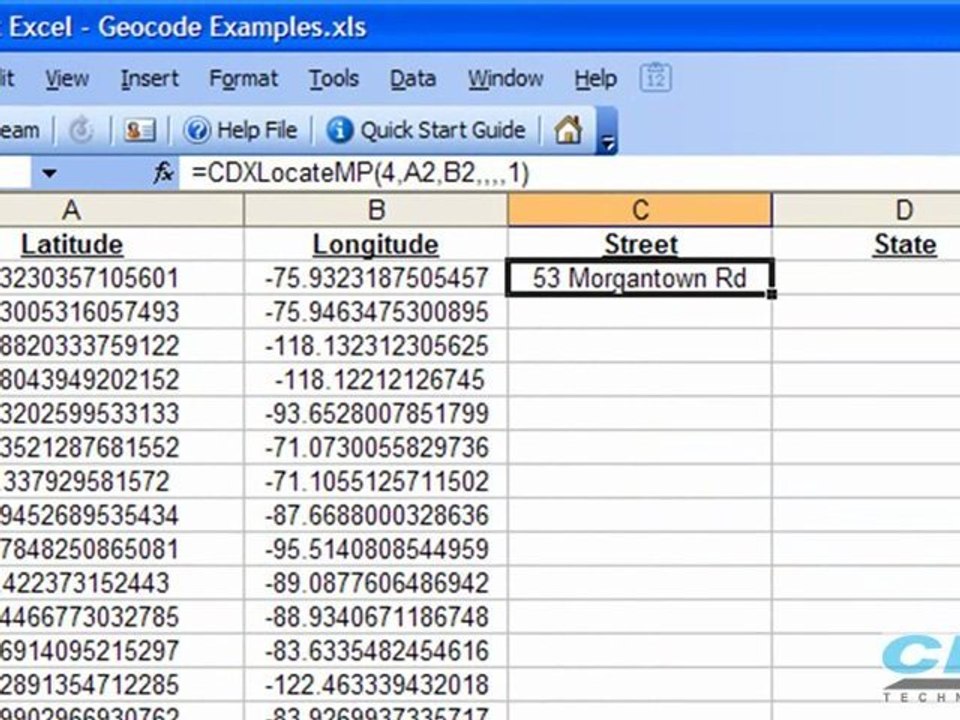Select latitude cell ending 6914095215297
Image resolution: width=960 pixels, height=720 pixels.
[121, 650]
